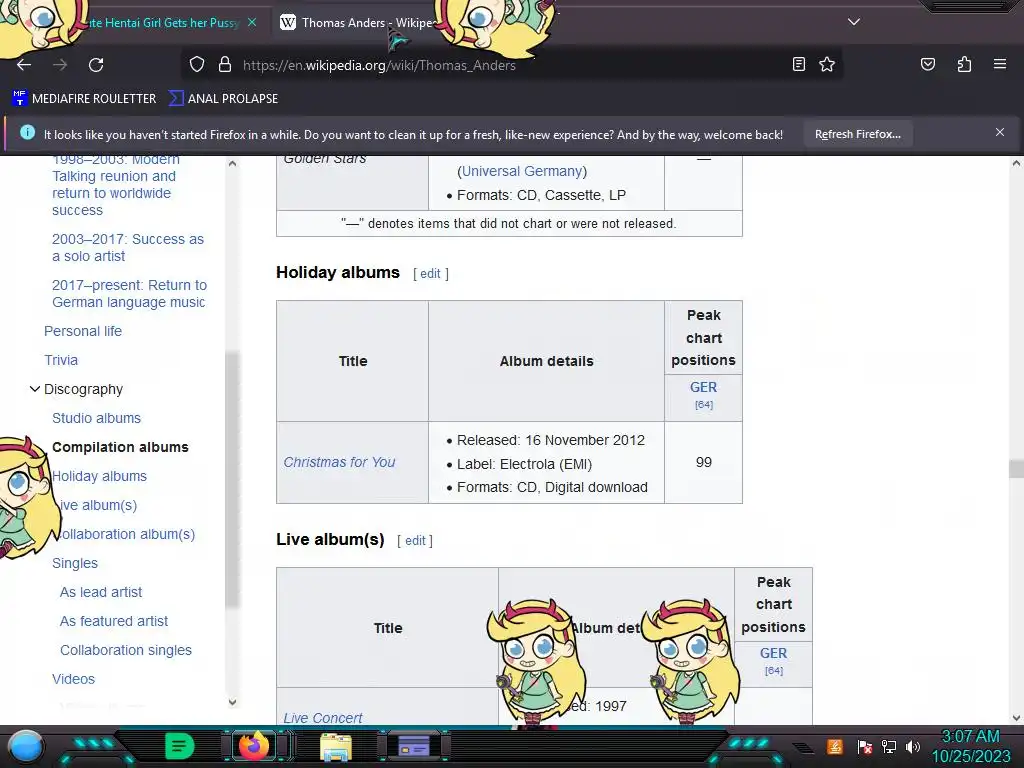Image resolution: width=1024 pixels, height=768 pixels.
Task: Open the taskbar clock showing 3:07 AM
Action: (970, 746)
